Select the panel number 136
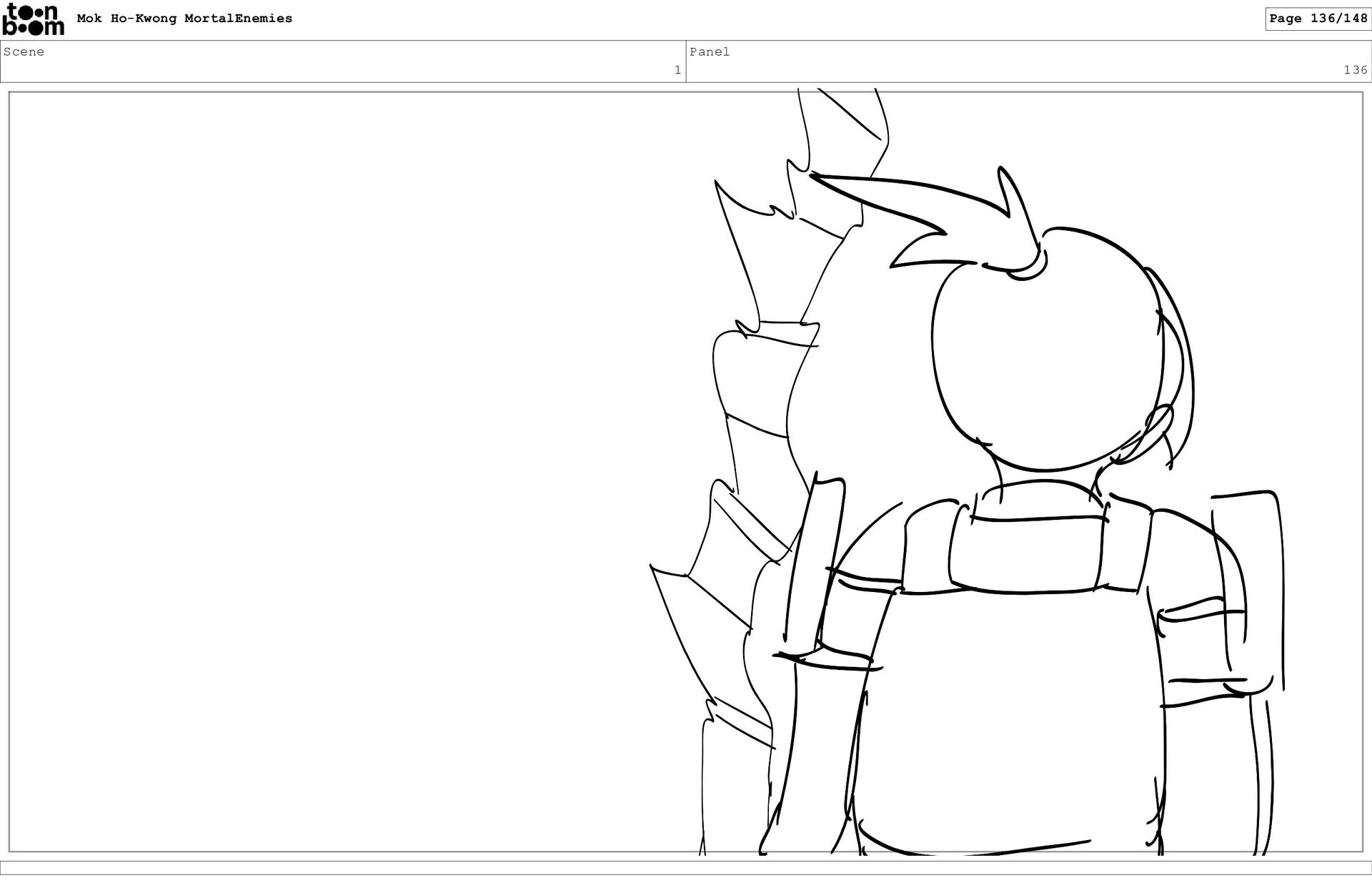 [1355, 70]
